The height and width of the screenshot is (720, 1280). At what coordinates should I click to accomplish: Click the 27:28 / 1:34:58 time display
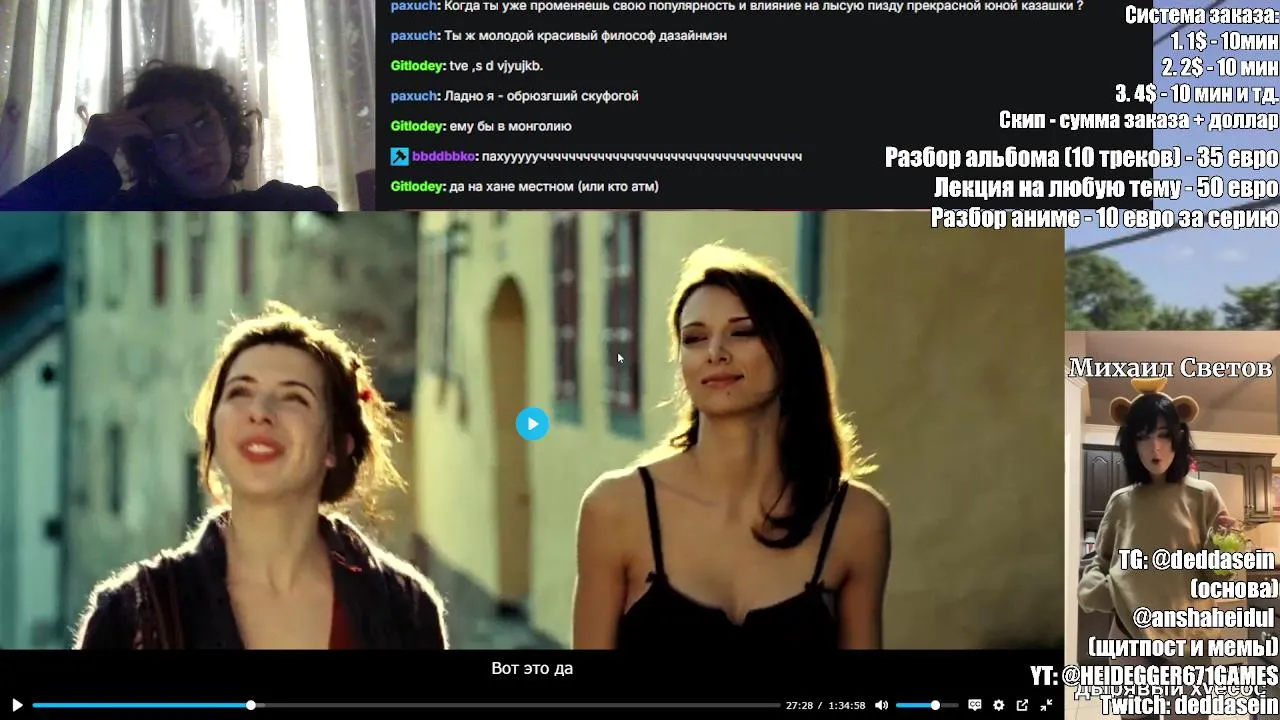(825, 706)
